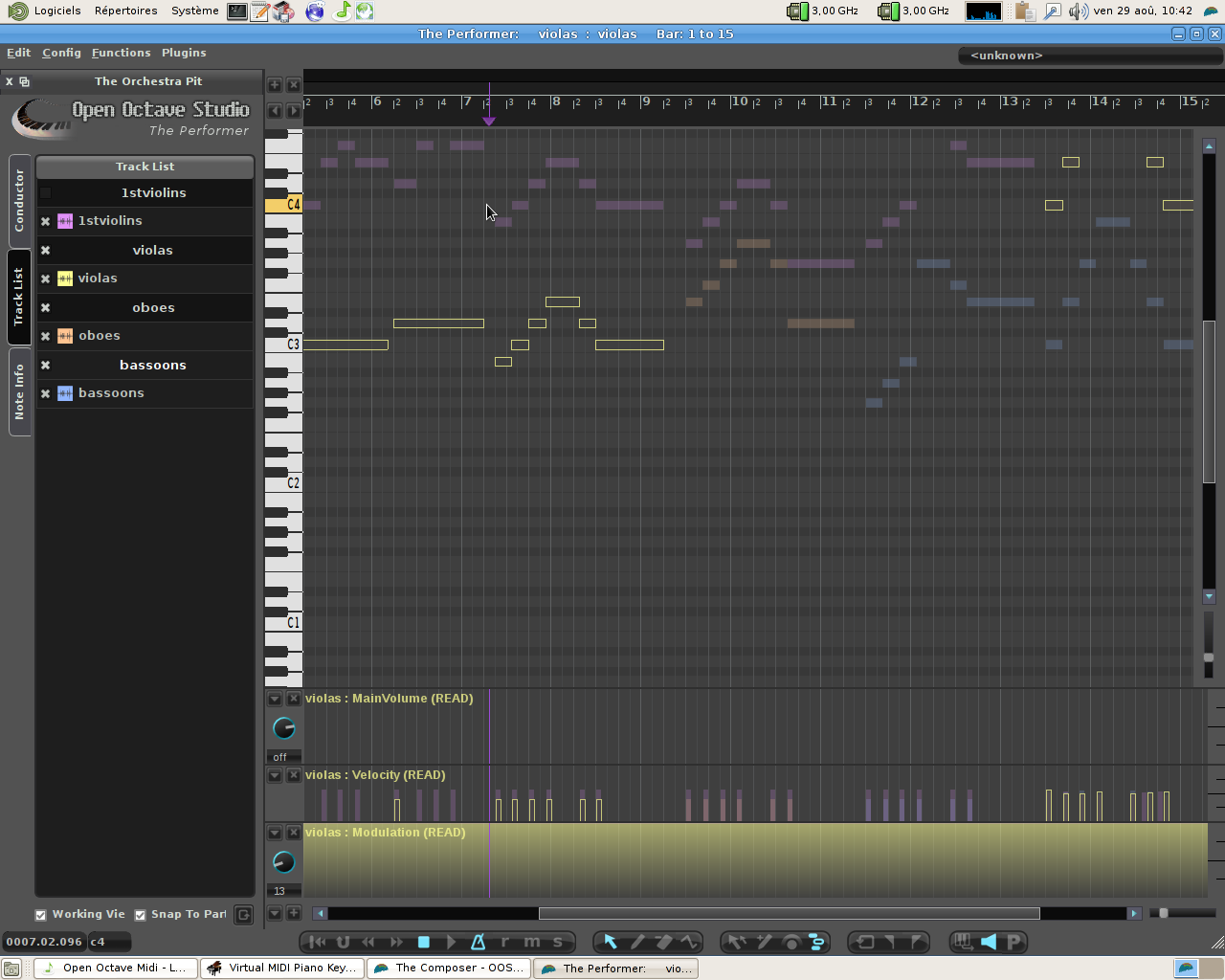Toggle the checkbox beside the oboes part
This screenshot has height=980, width=1225.
click(45, 336)
